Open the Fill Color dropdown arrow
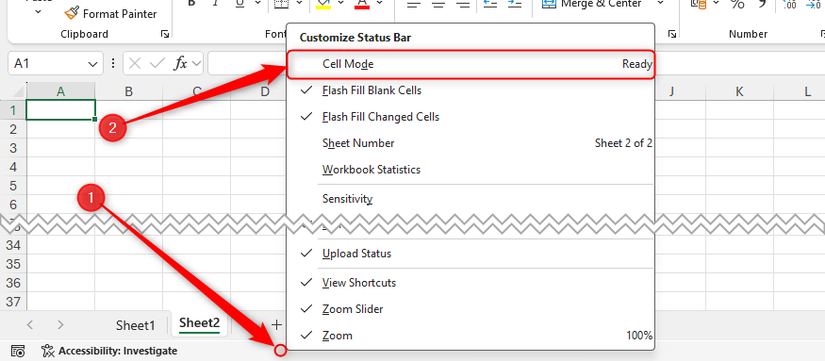This screenshot has width=825, height=361. (340, 3)
